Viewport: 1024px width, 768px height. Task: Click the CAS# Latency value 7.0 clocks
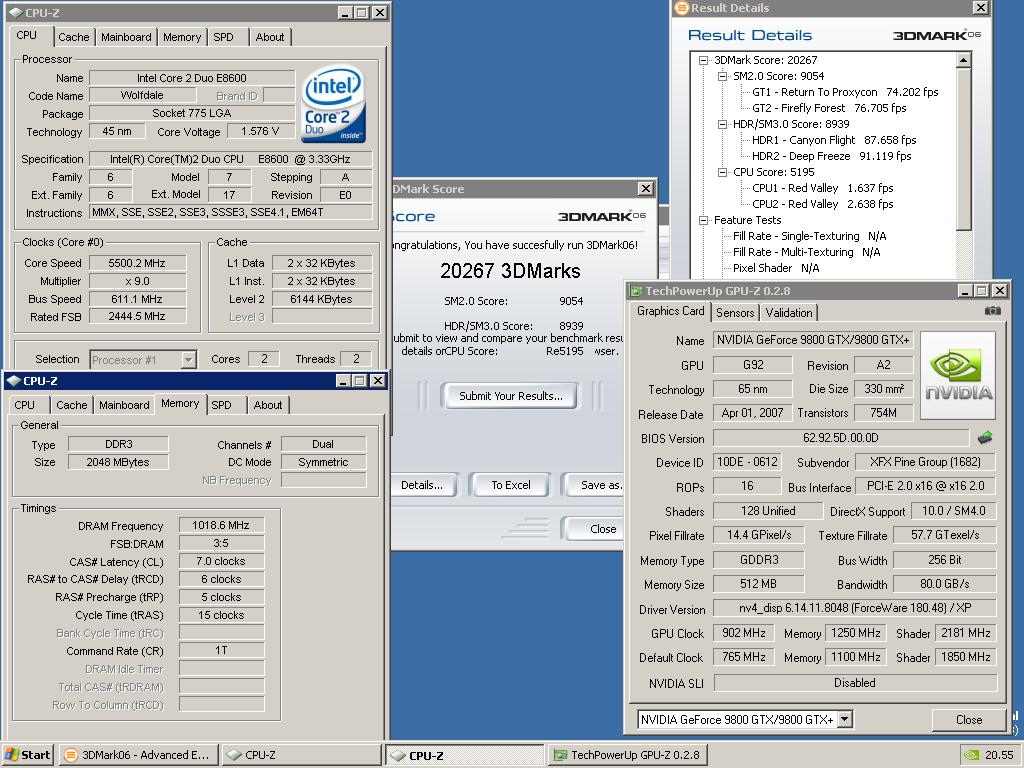(221, 561)
